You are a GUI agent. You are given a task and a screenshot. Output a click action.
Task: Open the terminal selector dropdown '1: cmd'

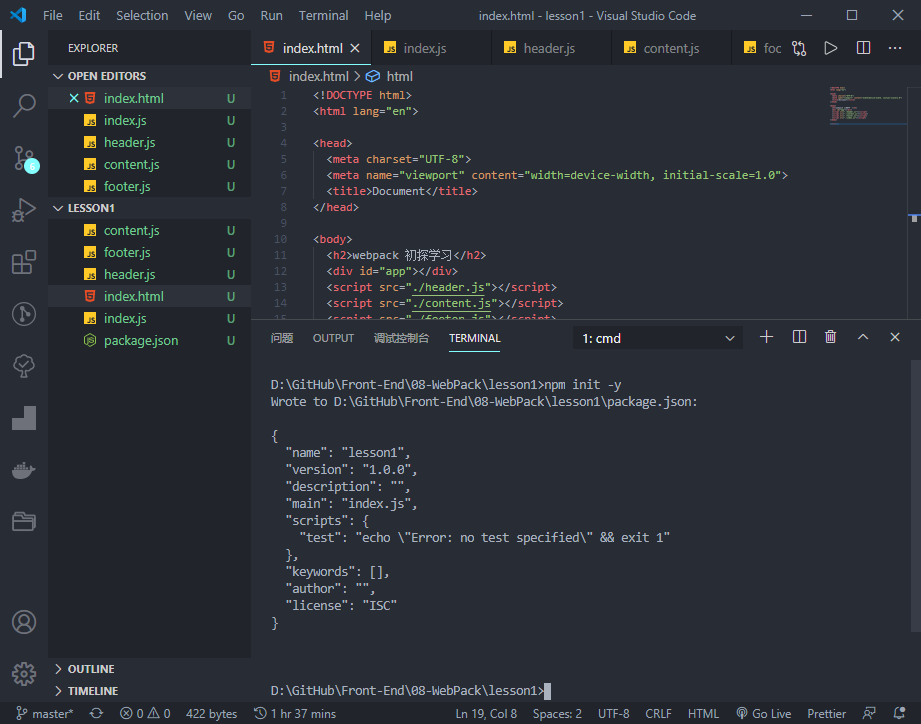[657, 338]
